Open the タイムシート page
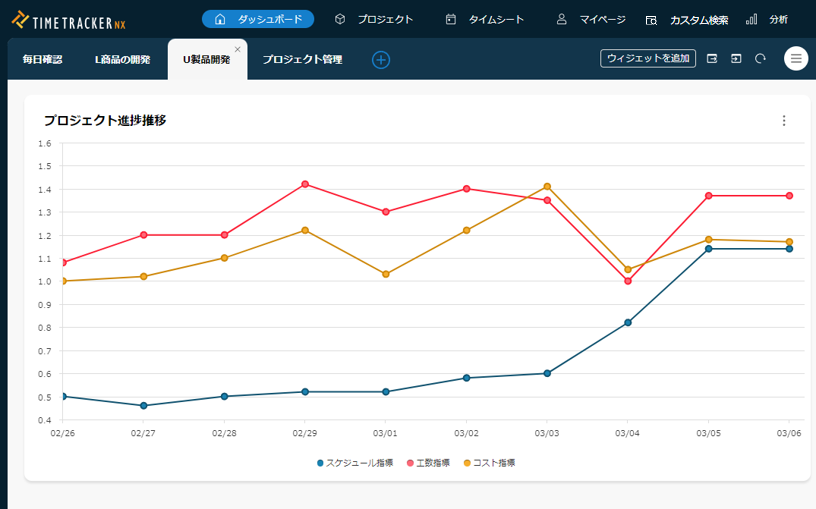 485,19
